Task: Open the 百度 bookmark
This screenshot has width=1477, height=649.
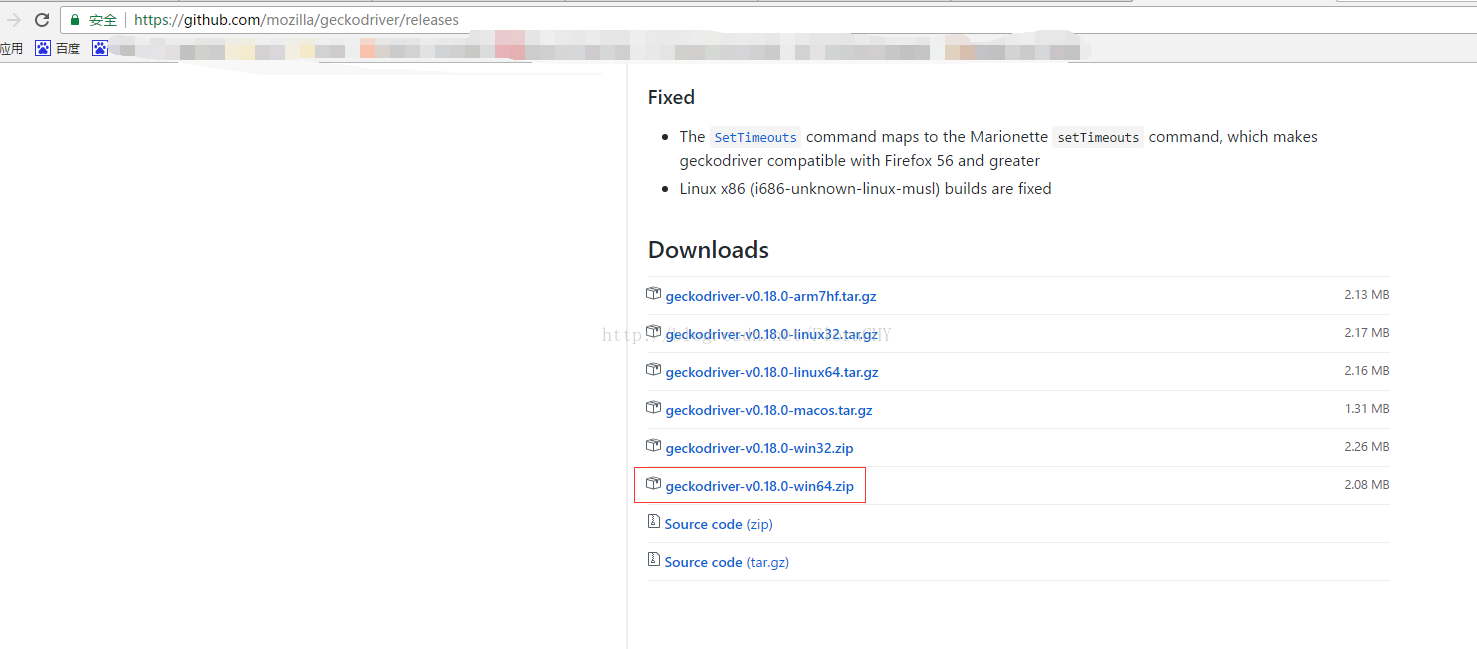Action: click(x=58, y=48)
